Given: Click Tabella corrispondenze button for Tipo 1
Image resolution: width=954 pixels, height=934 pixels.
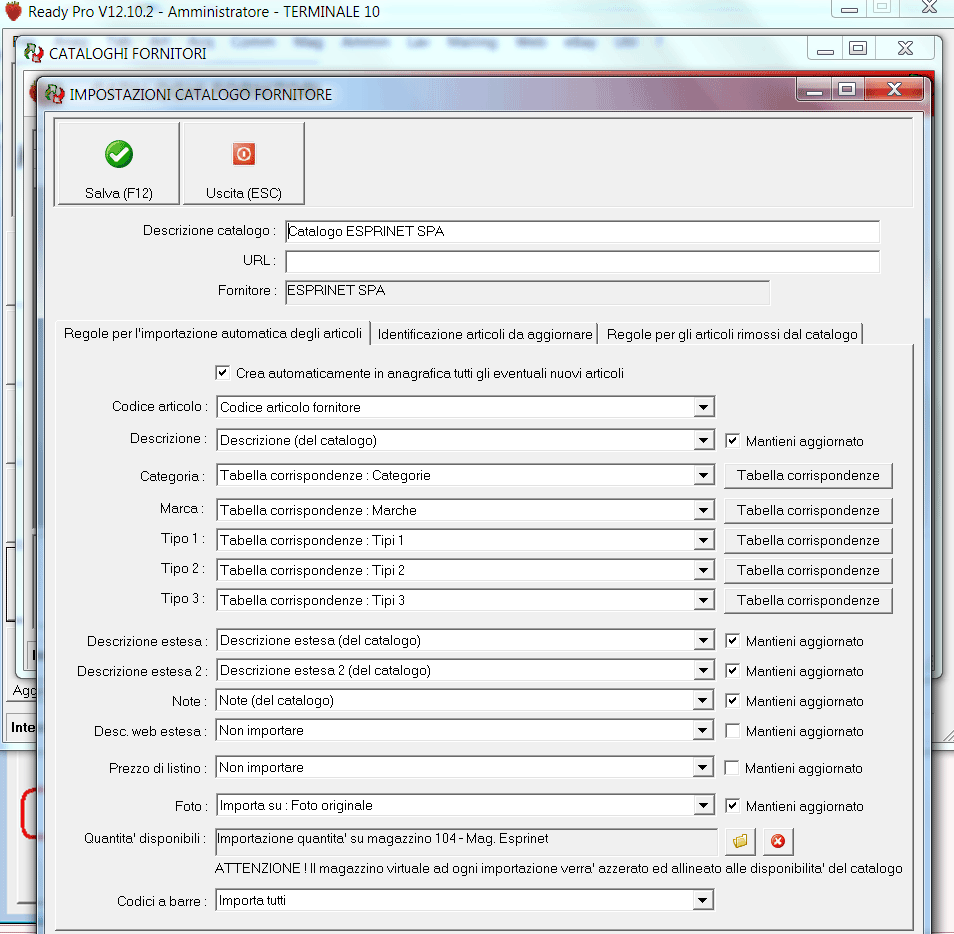Looking at the screenshot, I should (808, 540).
